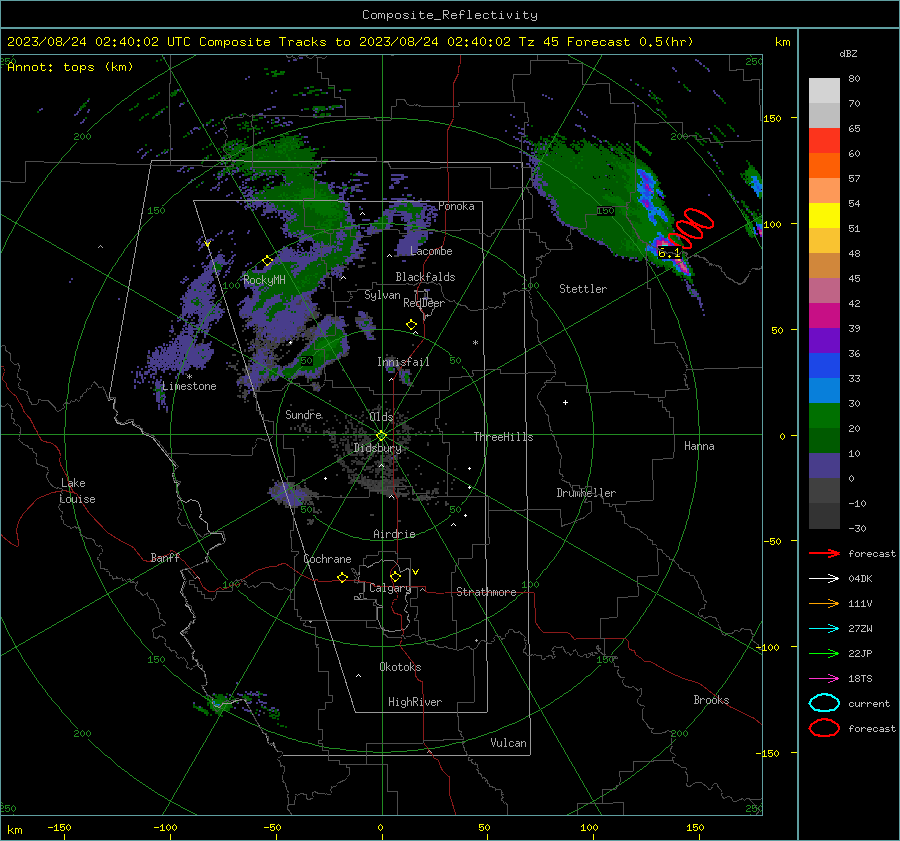Click the white 04DK arrow in legend
Viewport: 900px width, 841px height.
pyautogui.click(x=824, y=578)
